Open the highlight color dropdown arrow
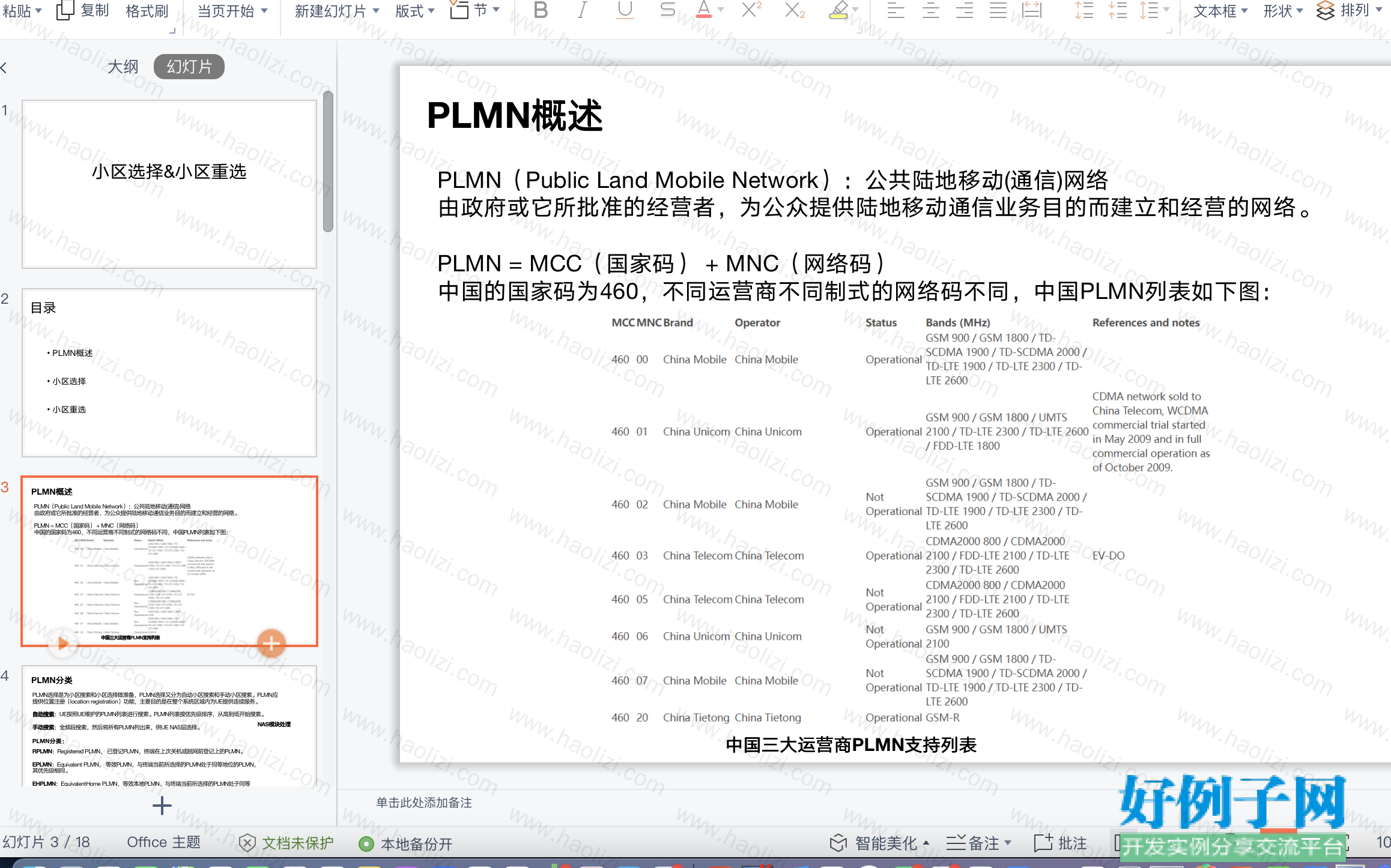The height and width of the screenshot is (868, 1391). click(x=855, y=10)
